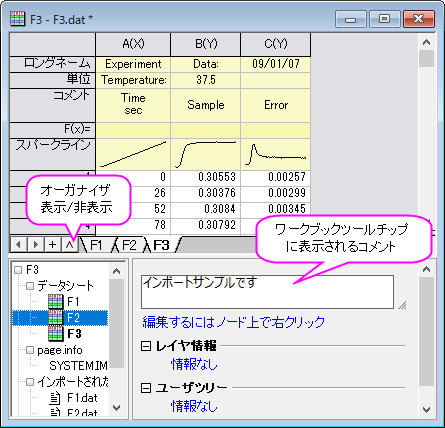Collapse the データシート tree node
This screenshot has height=428, width=445.
pyautogui.click(x=30, y=286)
